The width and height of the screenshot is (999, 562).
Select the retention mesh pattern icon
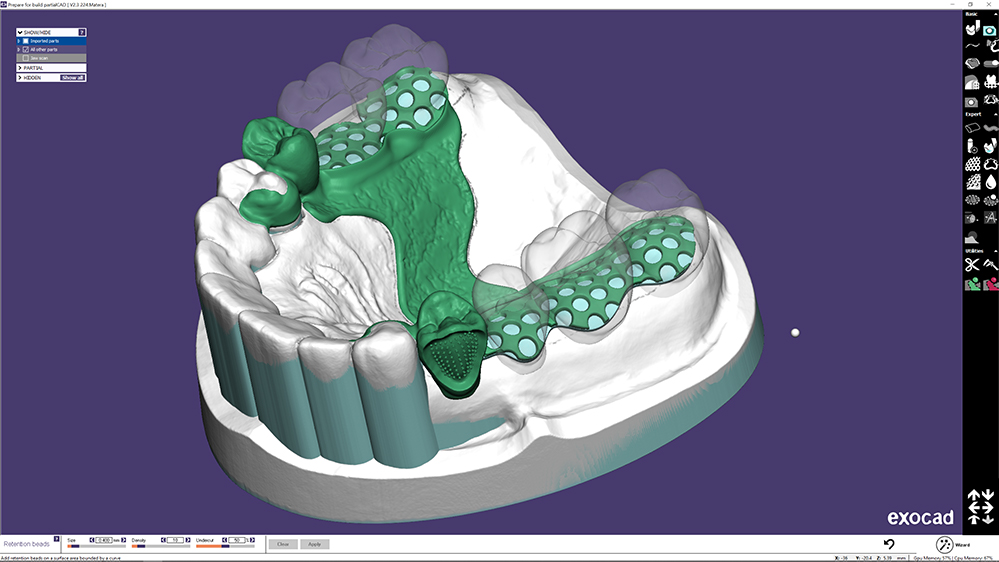click(x=971, y=163)
